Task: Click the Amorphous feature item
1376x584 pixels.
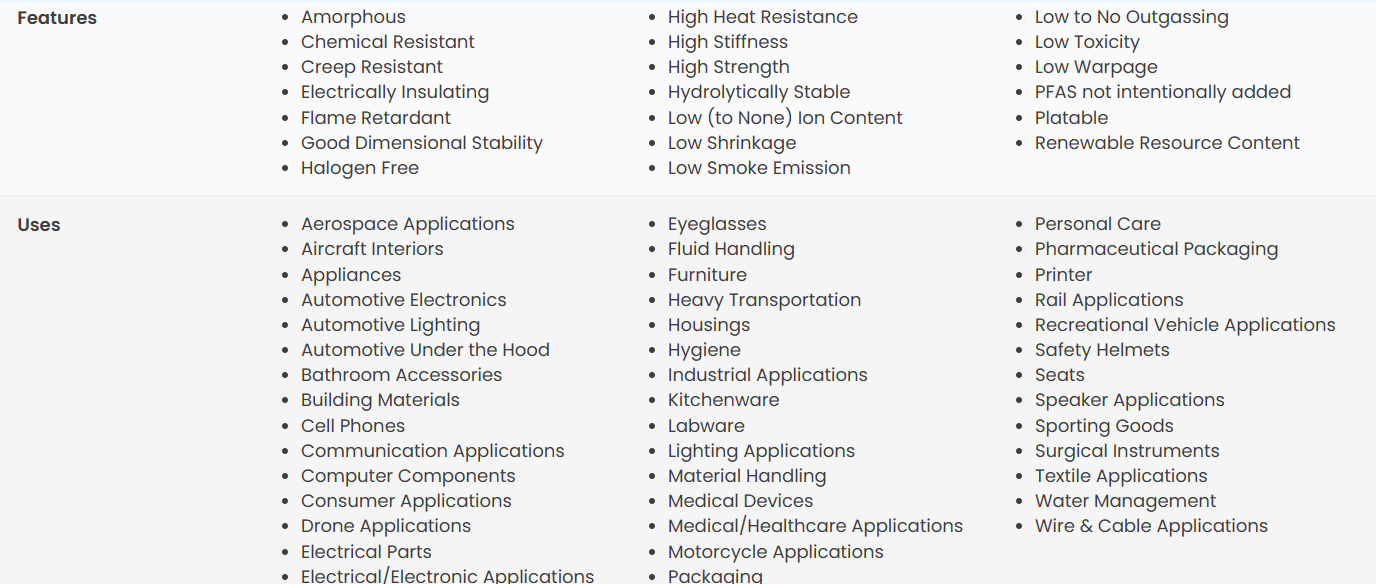Action: (353, 17)
